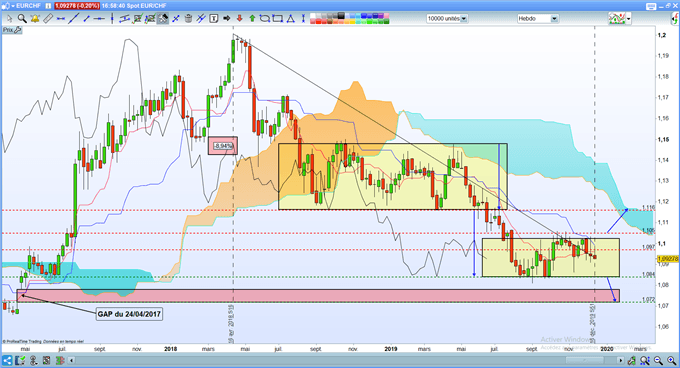Select the short segment line tool
Image resolution: width=680 pixels, height=368 pixels.
[86, 19]
